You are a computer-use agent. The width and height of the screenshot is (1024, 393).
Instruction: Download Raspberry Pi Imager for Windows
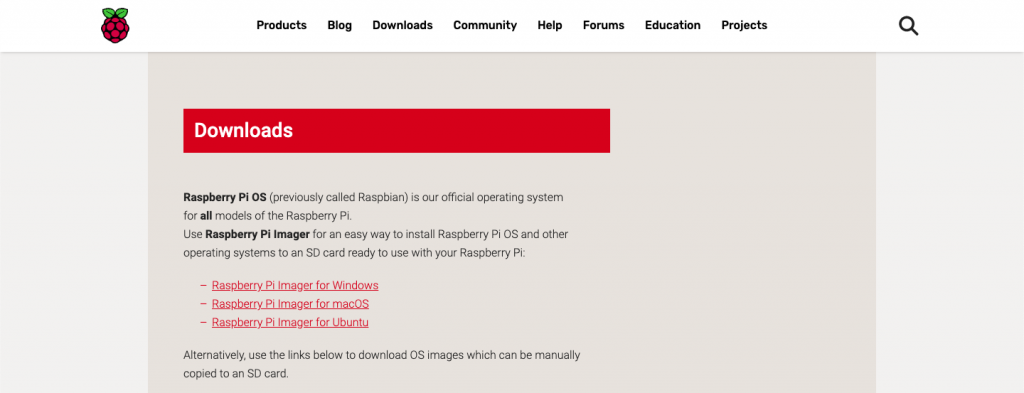[295, 285]
